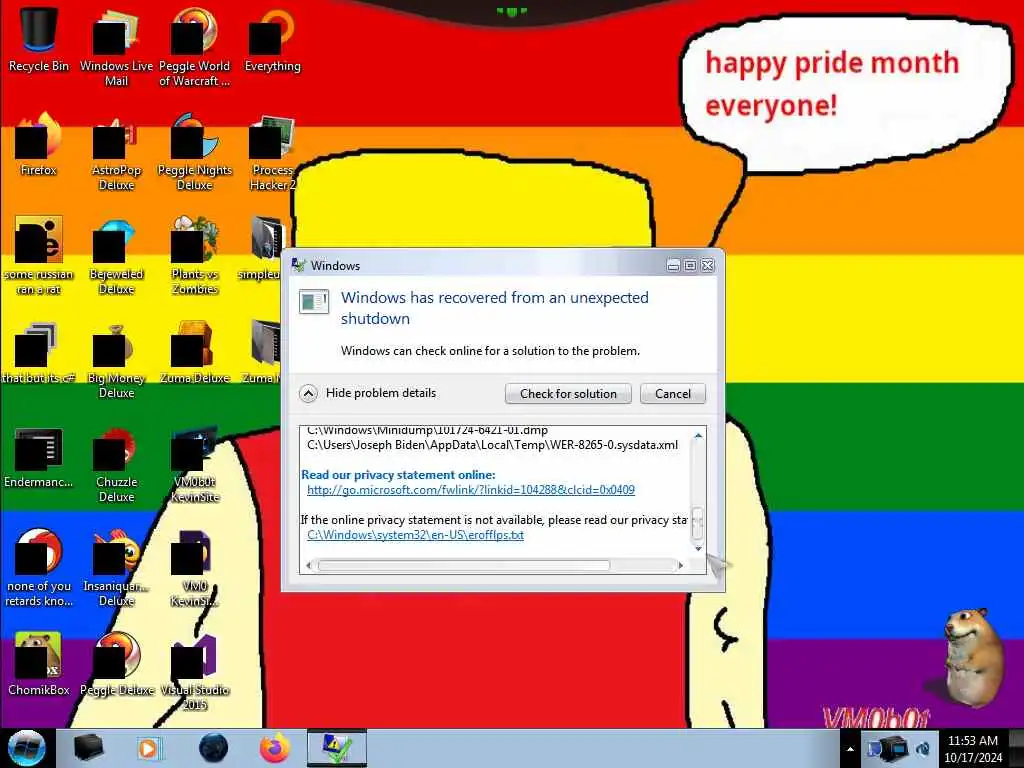Click the horizontal scrollbar left arrow
Screen dimensions: 1024x768
(x=309, y=566)
